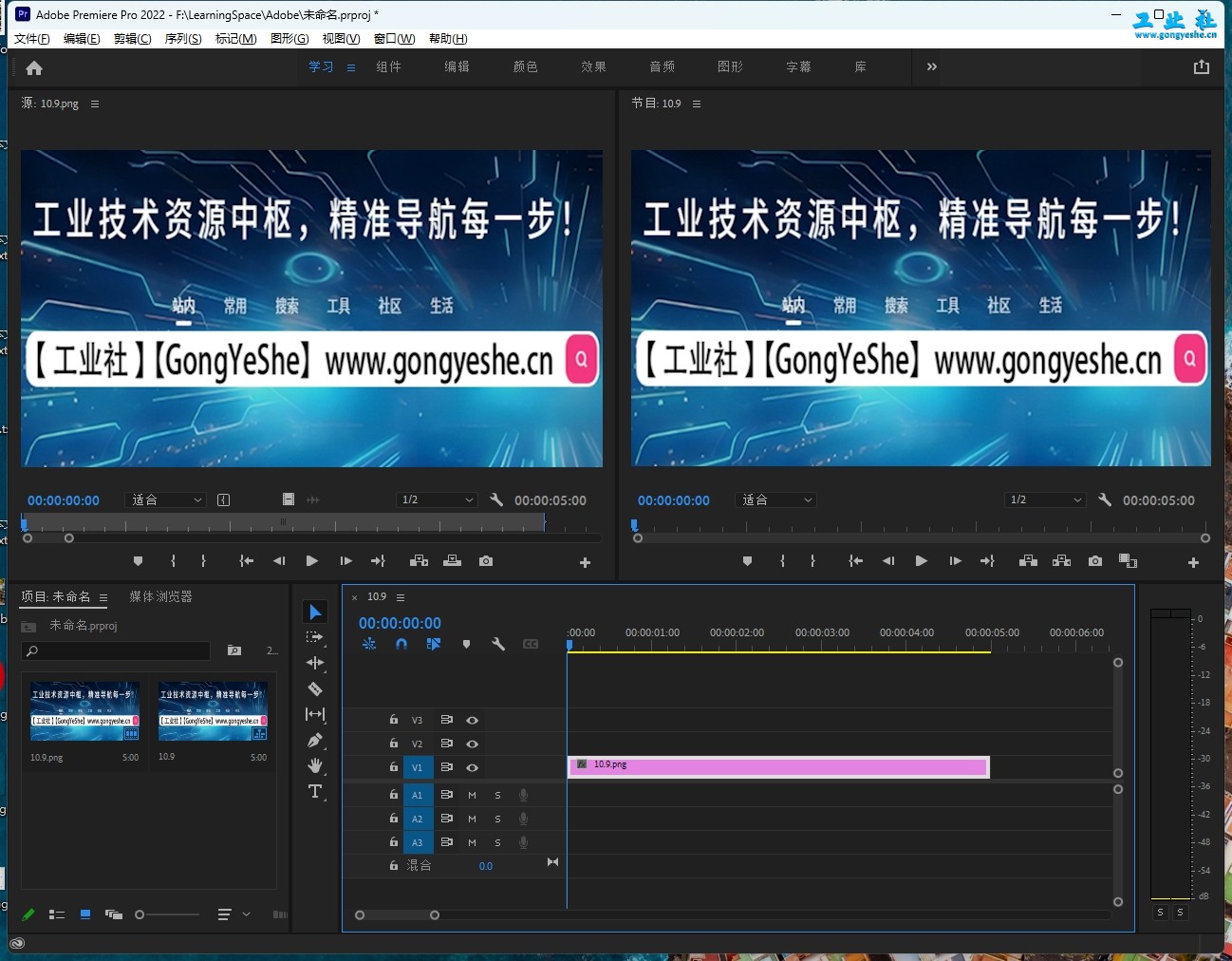Viewport: 1232px width, 961px height.
Task: Open Program panel menu next to 节目: 10.9
Action: [697, 104]
